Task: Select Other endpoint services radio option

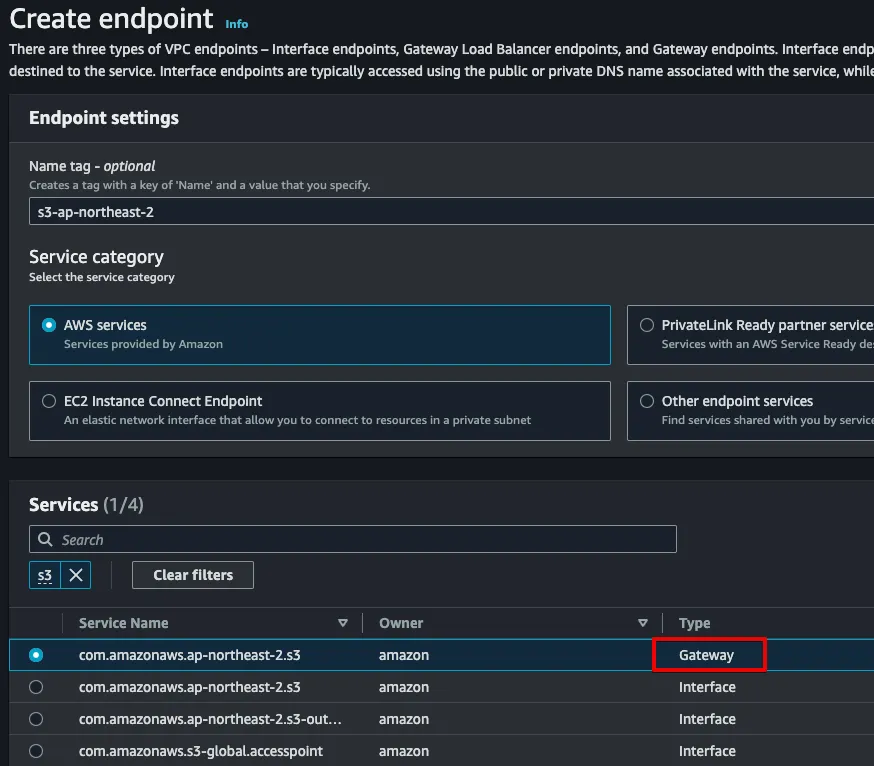Action: [x=646, y=401]
